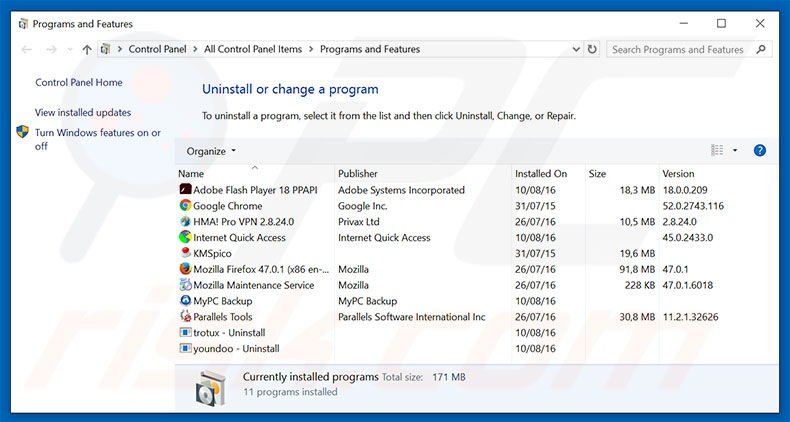Viewport: 790px width, 422px height.
Task: Click the Control Panel icon in the address bar
Action: pyautogui.click(x=105, y=49)
